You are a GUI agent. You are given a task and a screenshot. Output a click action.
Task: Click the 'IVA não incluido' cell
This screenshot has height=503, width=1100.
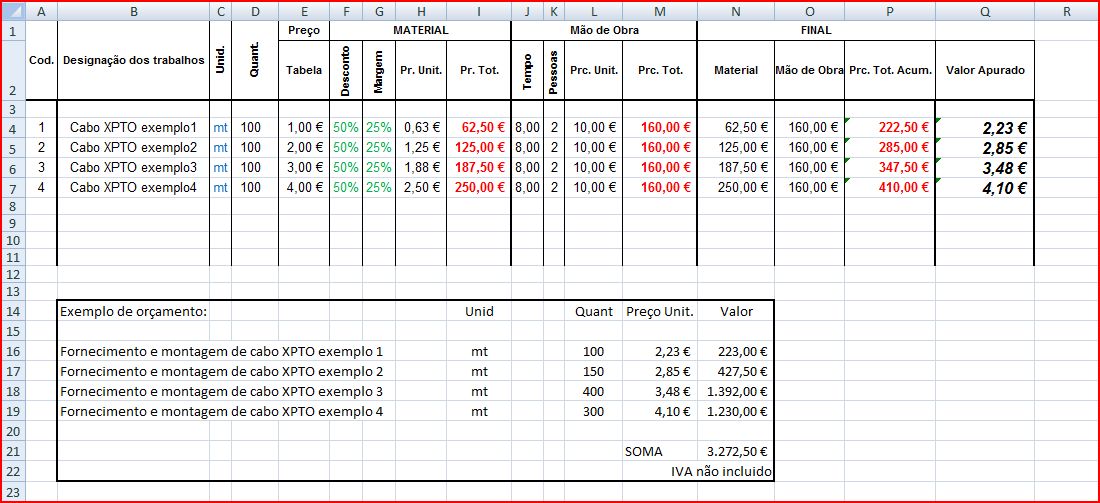[x=722, y=471]
